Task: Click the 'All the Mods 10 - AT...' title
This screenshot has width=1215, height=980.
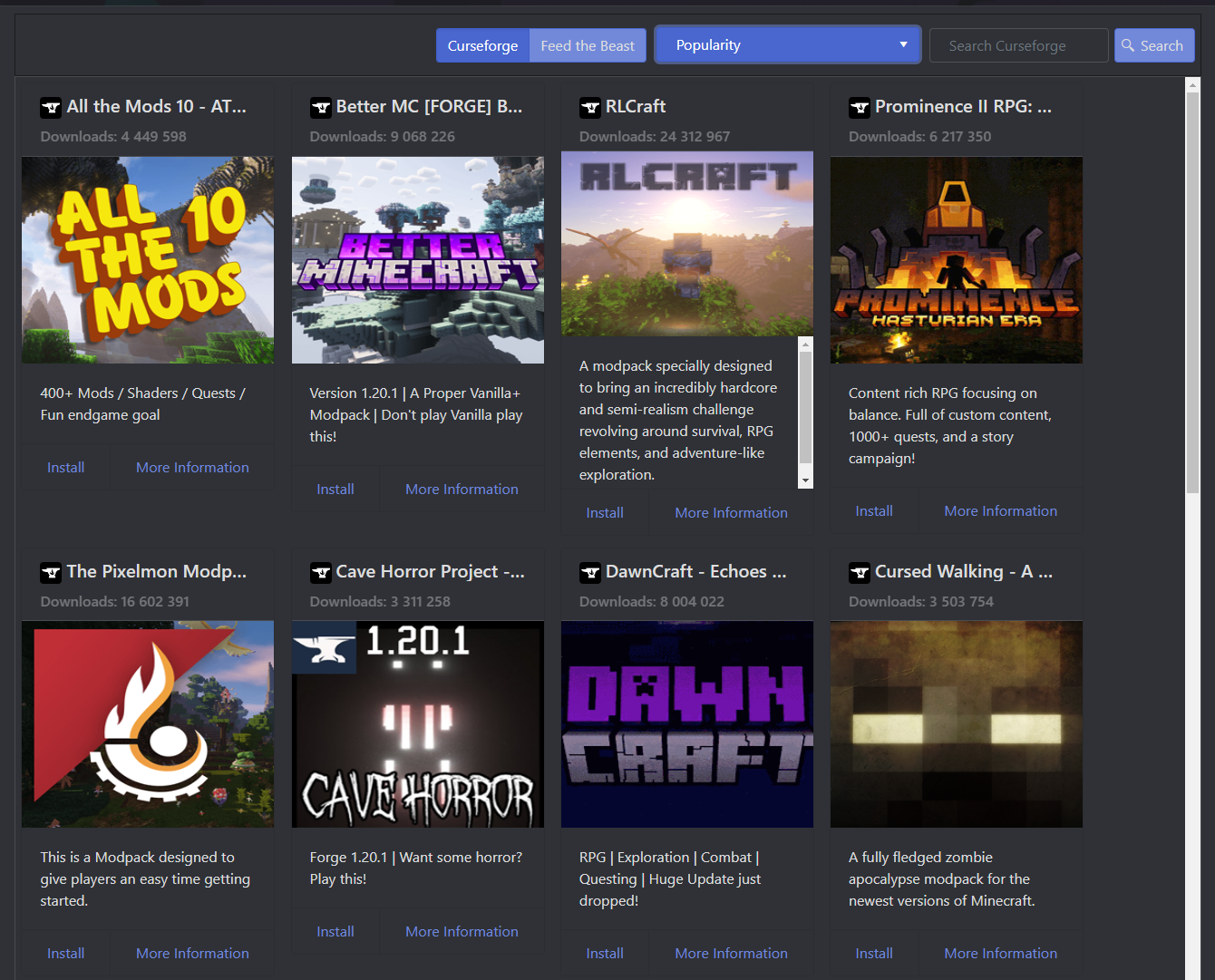Action: point(157,107)
